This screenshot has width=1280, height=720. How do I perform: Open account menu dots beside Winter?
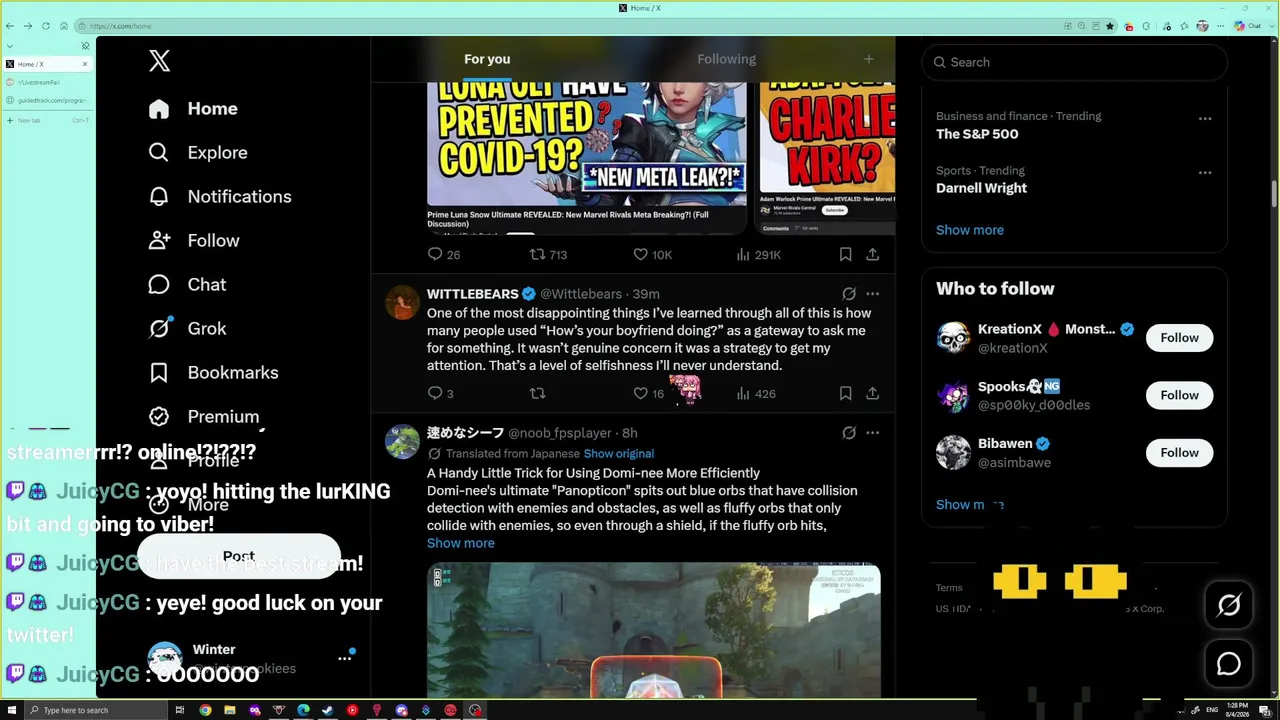[345, 658]
